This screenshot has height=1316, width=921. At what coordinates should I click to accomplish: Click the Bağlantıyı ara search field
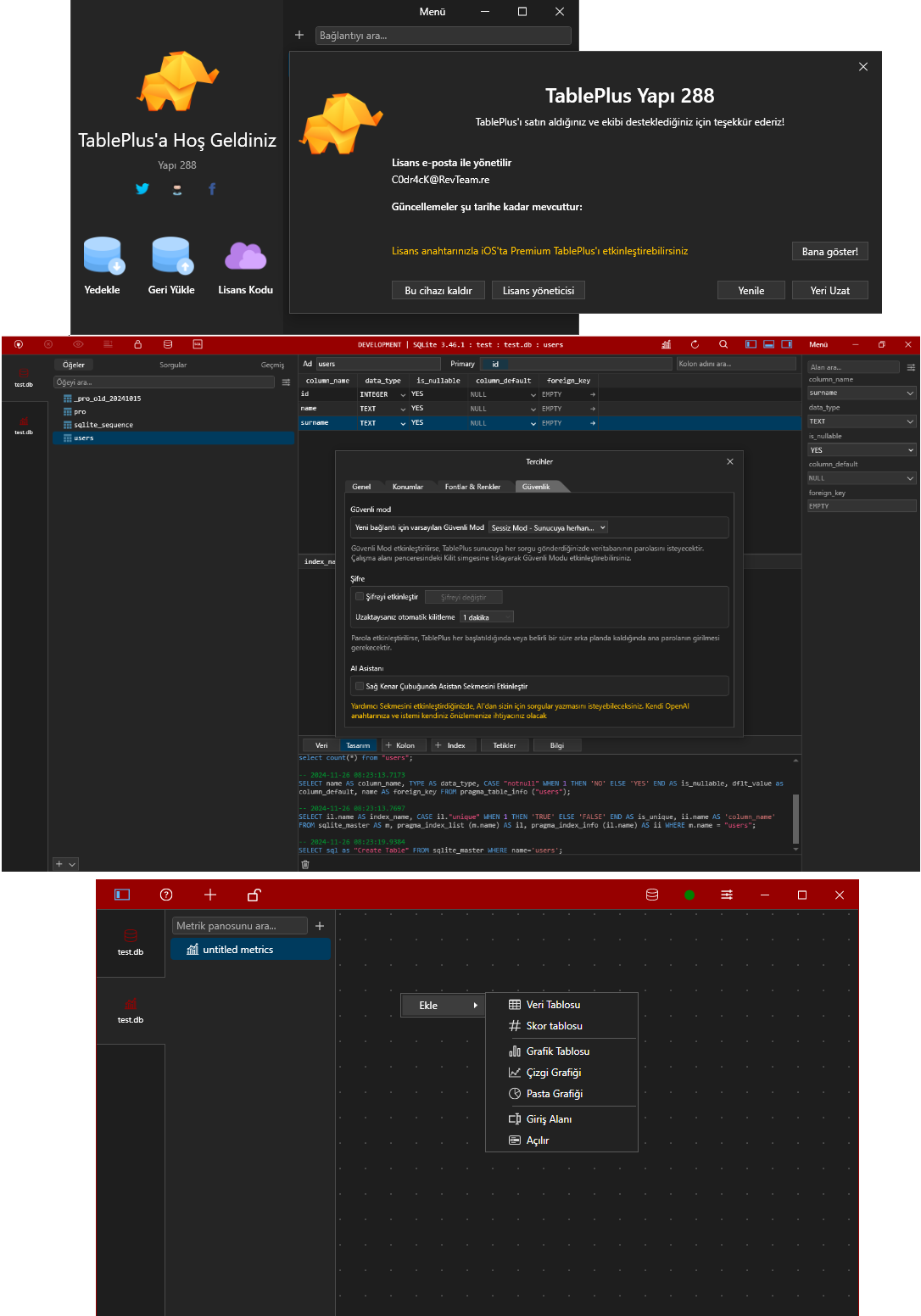(x=444, y=36)
